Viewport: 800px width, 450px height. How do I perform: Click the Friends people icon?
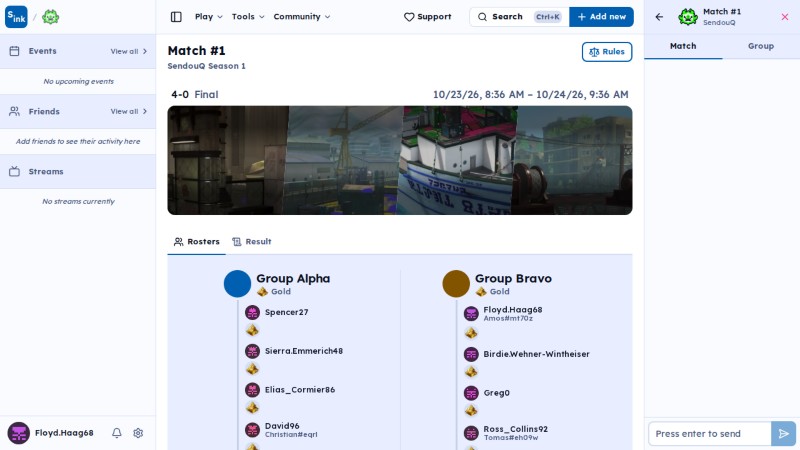[x=14, y=111]
